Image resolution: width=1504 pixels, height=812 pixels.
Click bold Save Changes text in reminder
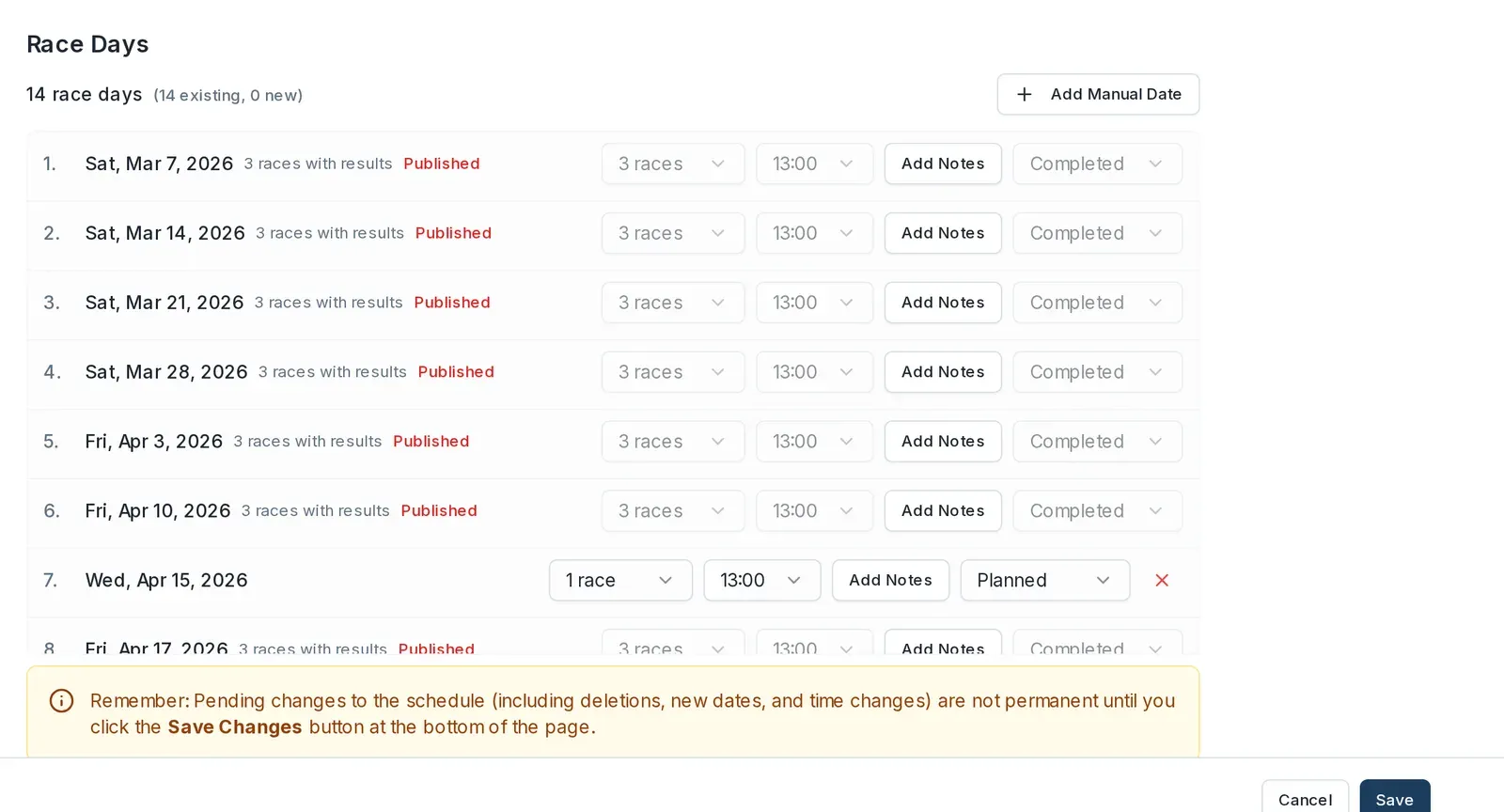click(235, 727)
